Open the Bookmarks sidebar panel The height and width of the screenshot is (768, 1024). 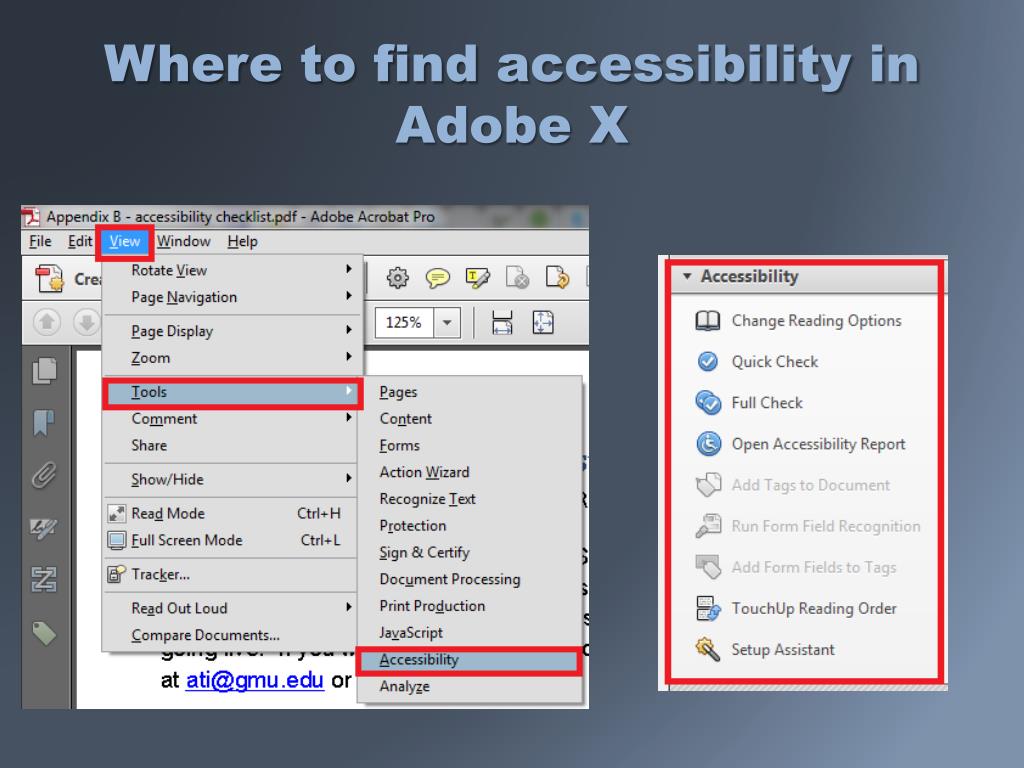[44, 423]
